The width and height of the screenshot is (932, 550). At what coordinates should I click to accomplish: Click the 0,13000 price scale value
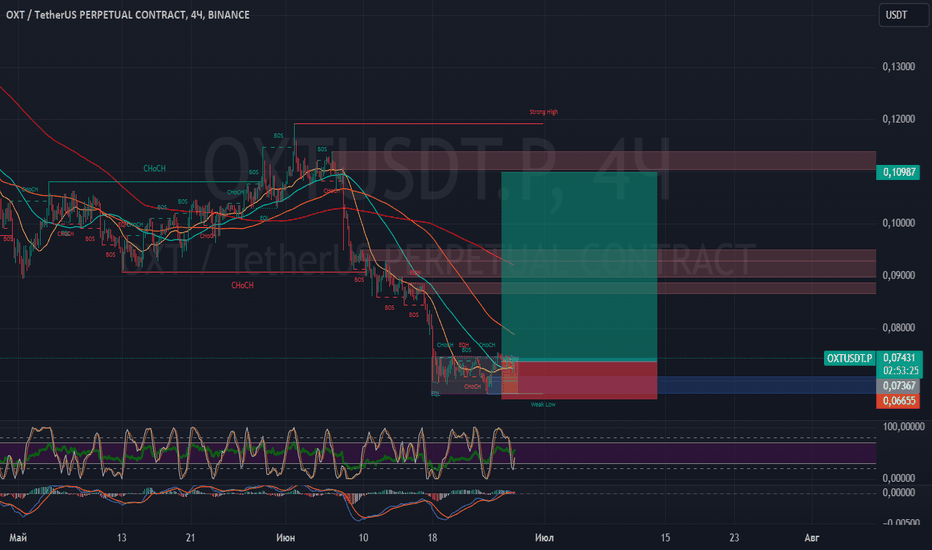(x=898, y=67)
